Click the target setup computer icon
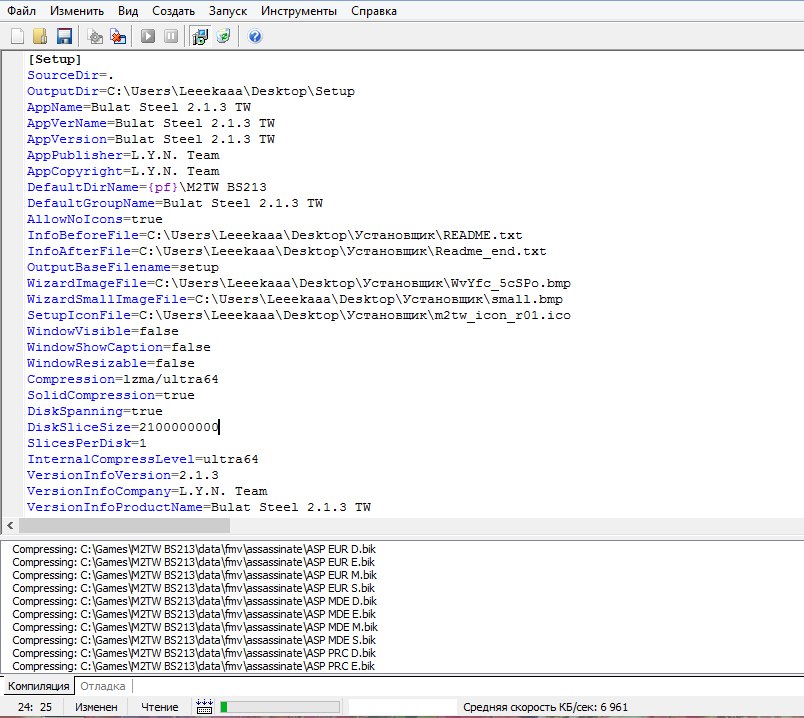The width and height of the screenshot is (804, 718). pos(200,36)
